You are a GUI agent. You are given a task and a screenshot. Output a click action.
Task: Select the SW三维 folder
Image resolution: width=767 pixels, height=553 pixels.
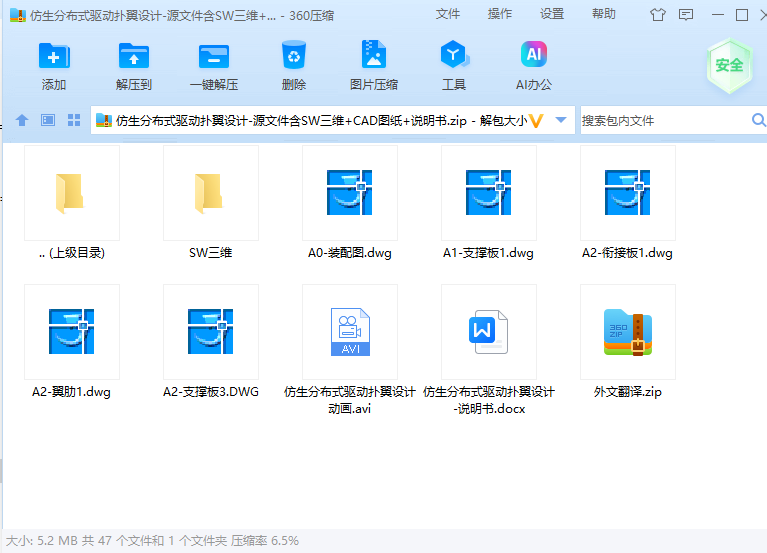coord(211,193)
